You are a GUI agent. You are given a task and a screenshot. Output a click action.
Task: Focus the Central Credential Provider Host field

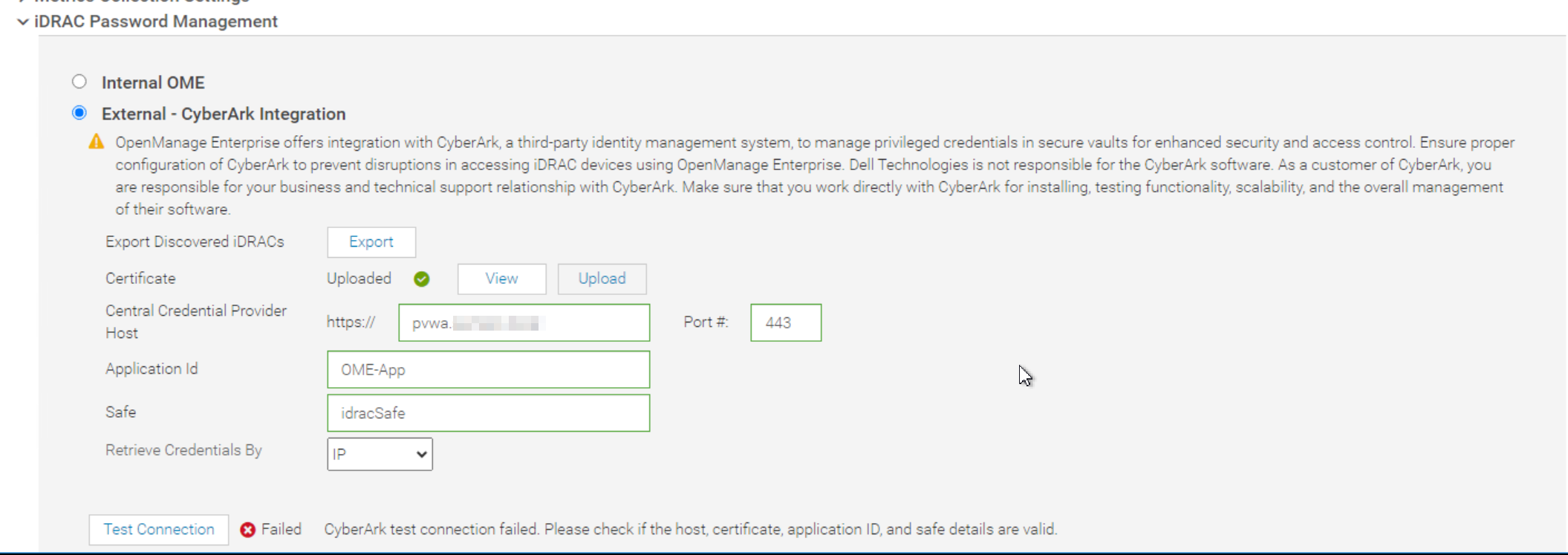click(524, 322)
